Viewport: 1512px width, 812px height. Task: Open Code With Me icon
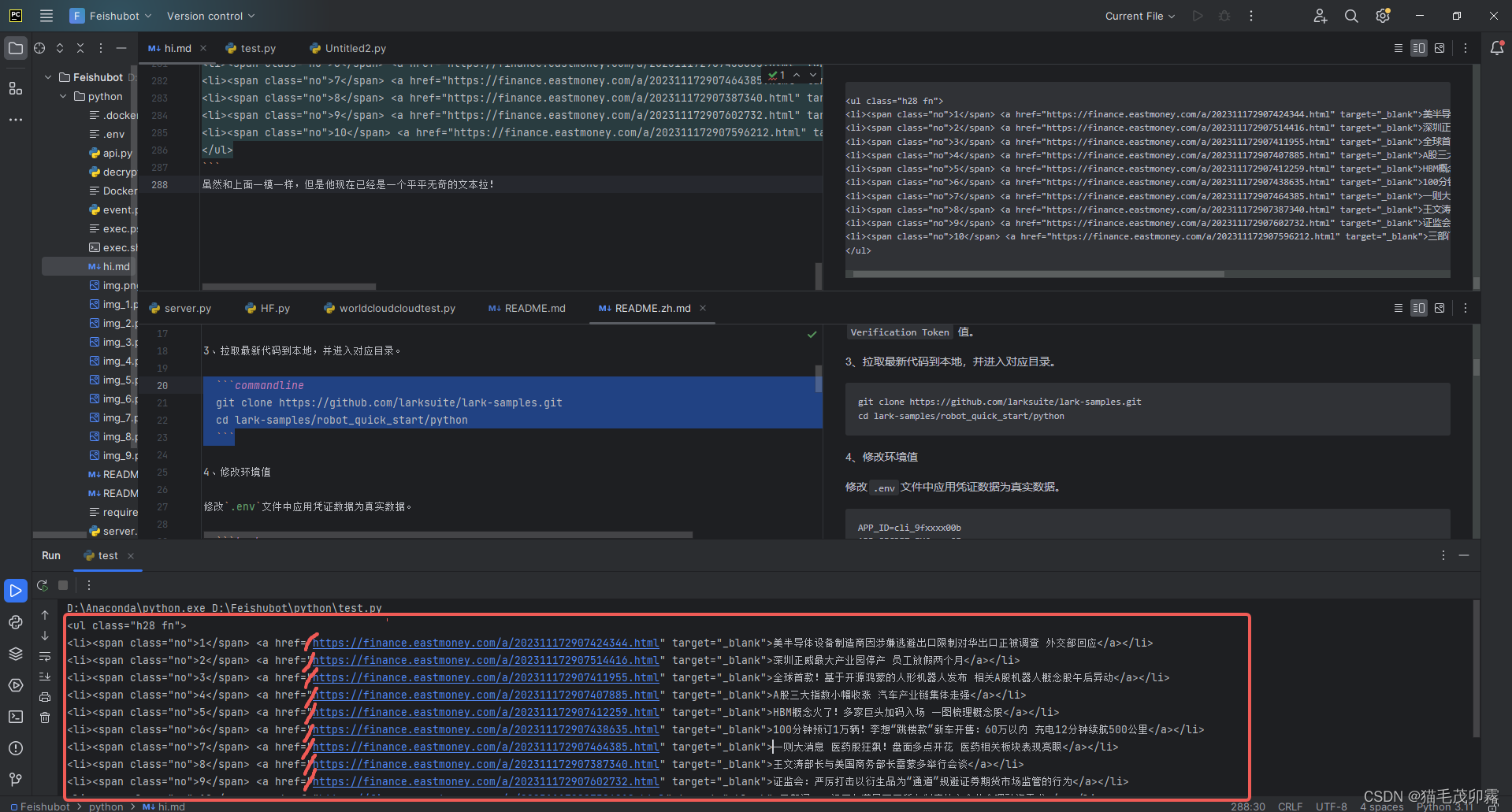pos(1321,16)
